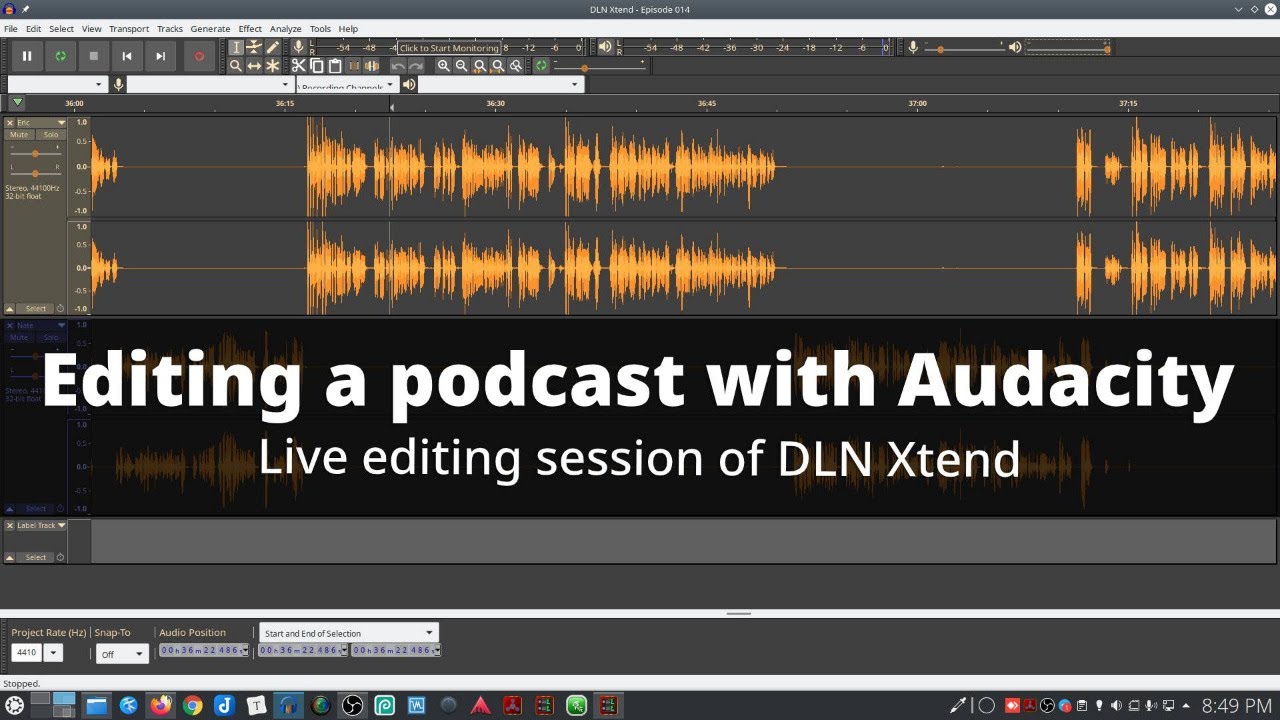
Task: Open the Playback Device dropdown
Action: pyautogui.click(x=500, y=85)
